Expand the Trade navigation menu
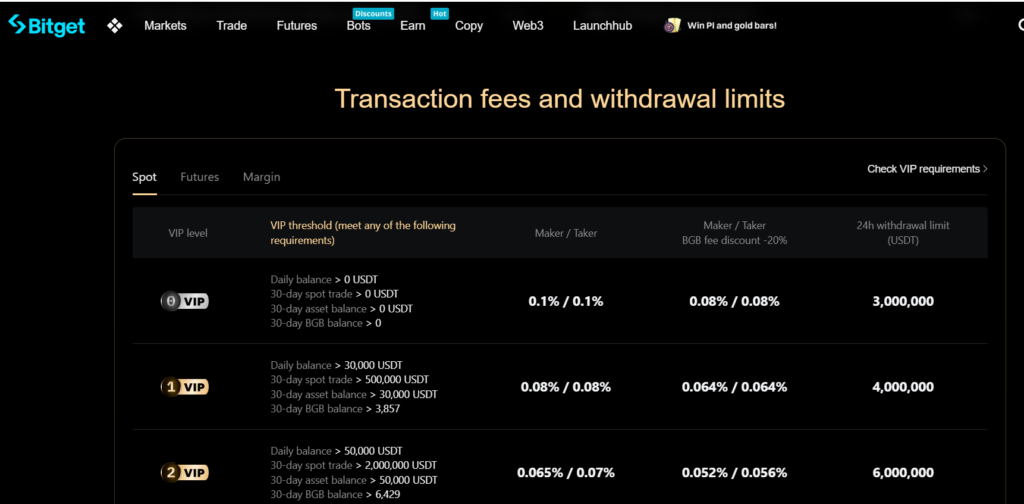The width and height of the screenshot is (1024, 504). point(231,26)
